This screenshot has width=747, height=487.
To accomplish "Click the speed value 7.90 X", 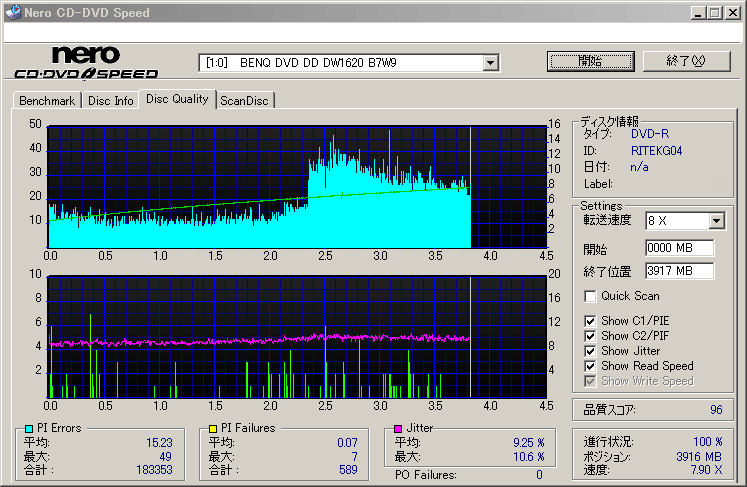I will [707, 470].
